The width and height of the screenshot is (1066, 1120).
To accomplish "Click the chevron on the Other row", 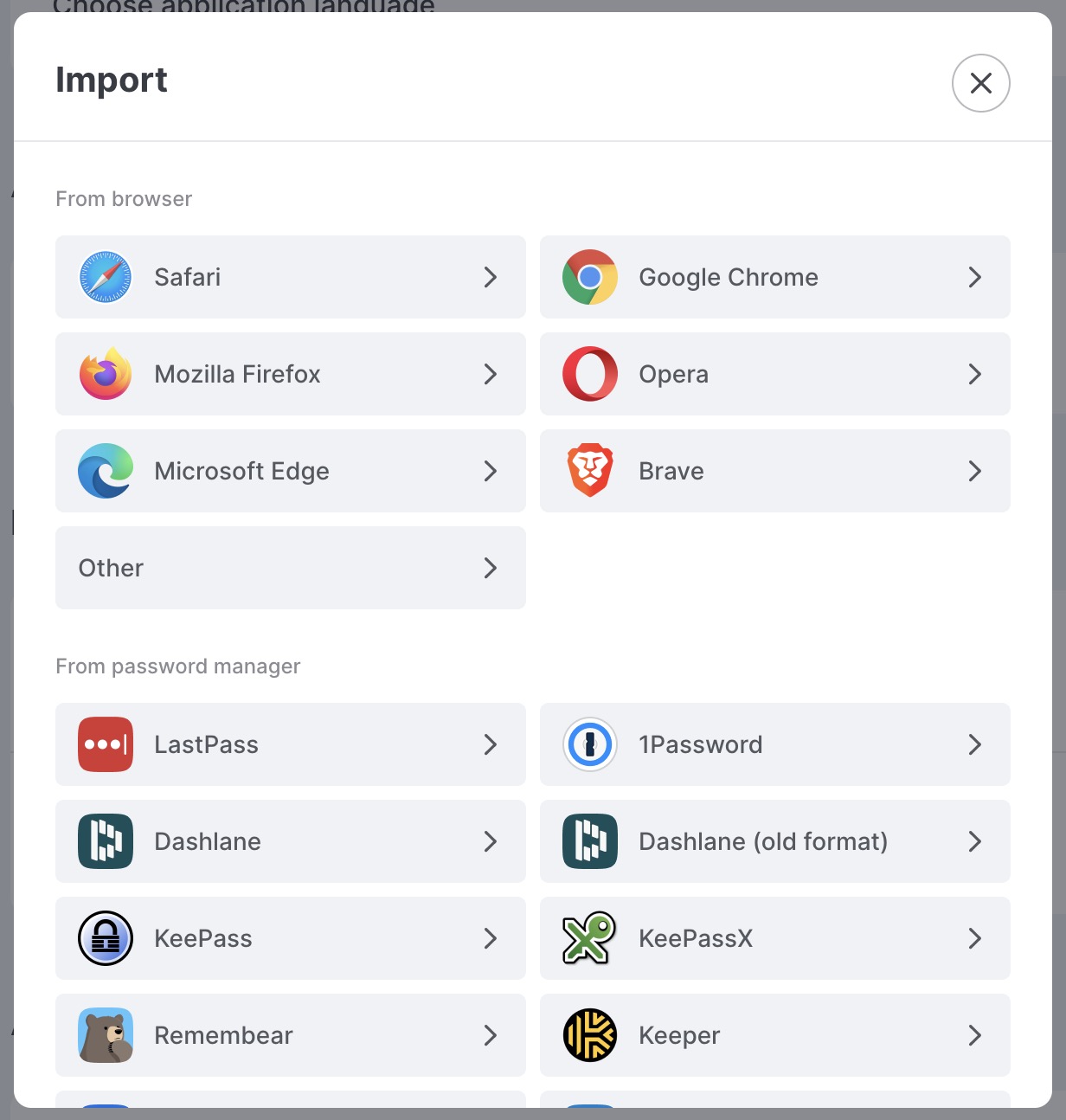I will click(x=491, y=568).
